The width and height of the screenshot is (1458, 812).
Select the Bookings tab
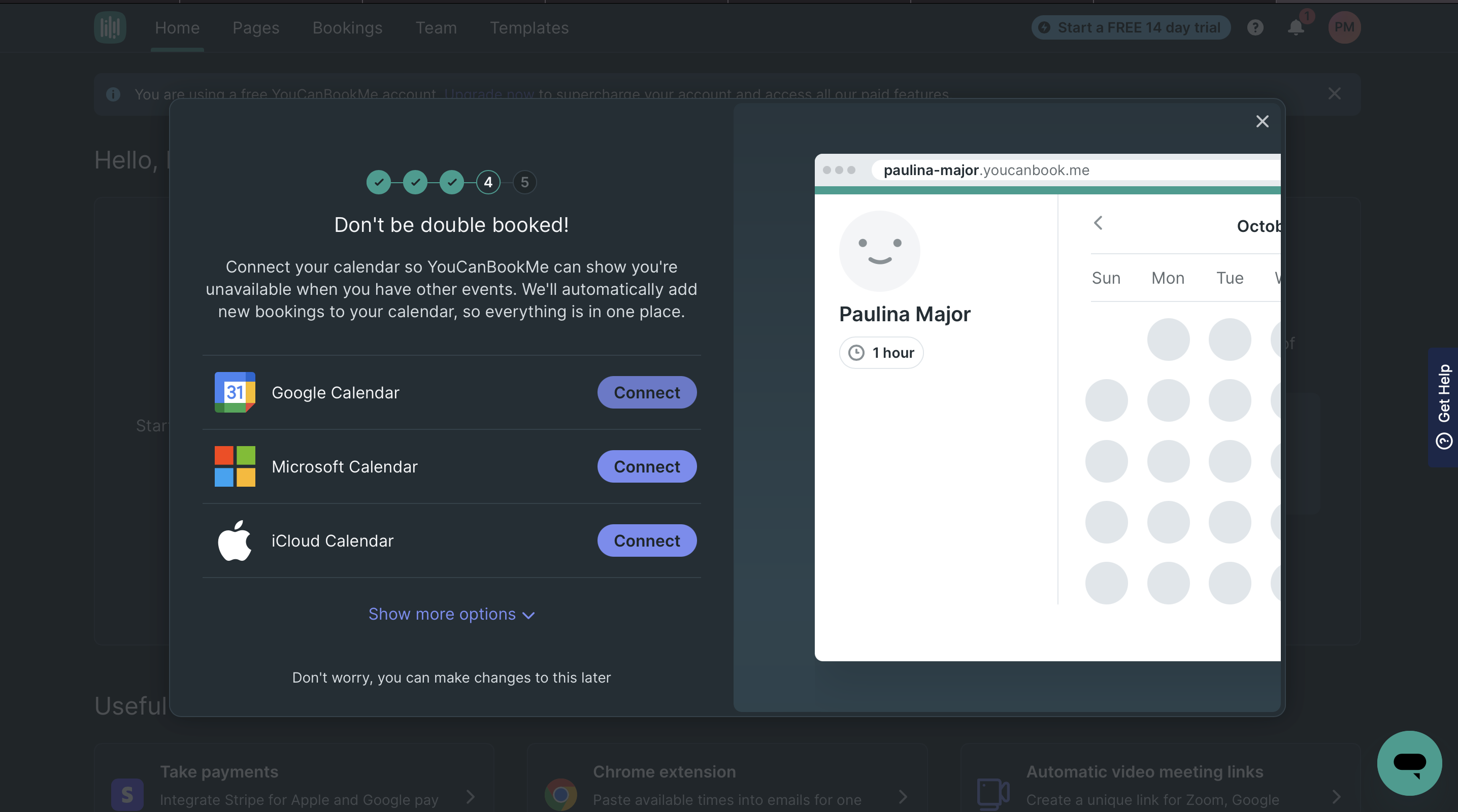pos(347,27)
